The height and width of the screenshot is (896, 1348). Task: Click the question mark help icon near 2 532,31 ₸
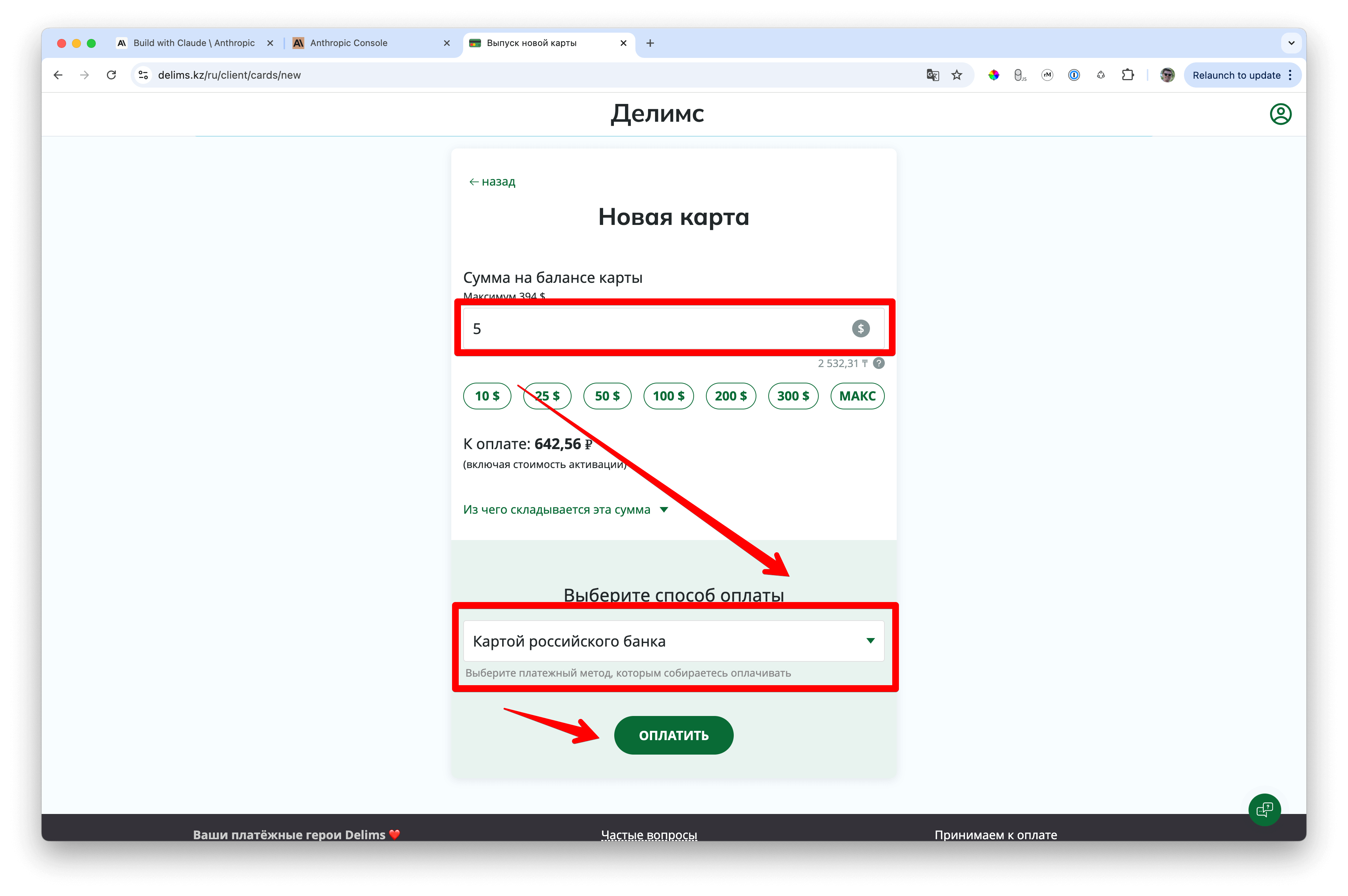879,363
